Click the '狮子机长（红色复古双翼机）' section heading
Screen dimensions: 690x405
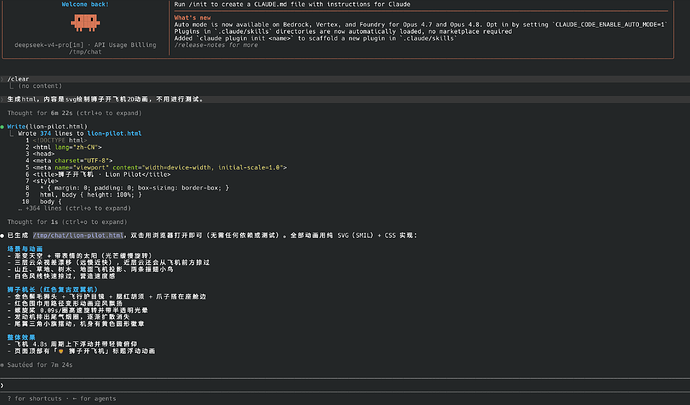pyautogui.click(x=52, y=290)
